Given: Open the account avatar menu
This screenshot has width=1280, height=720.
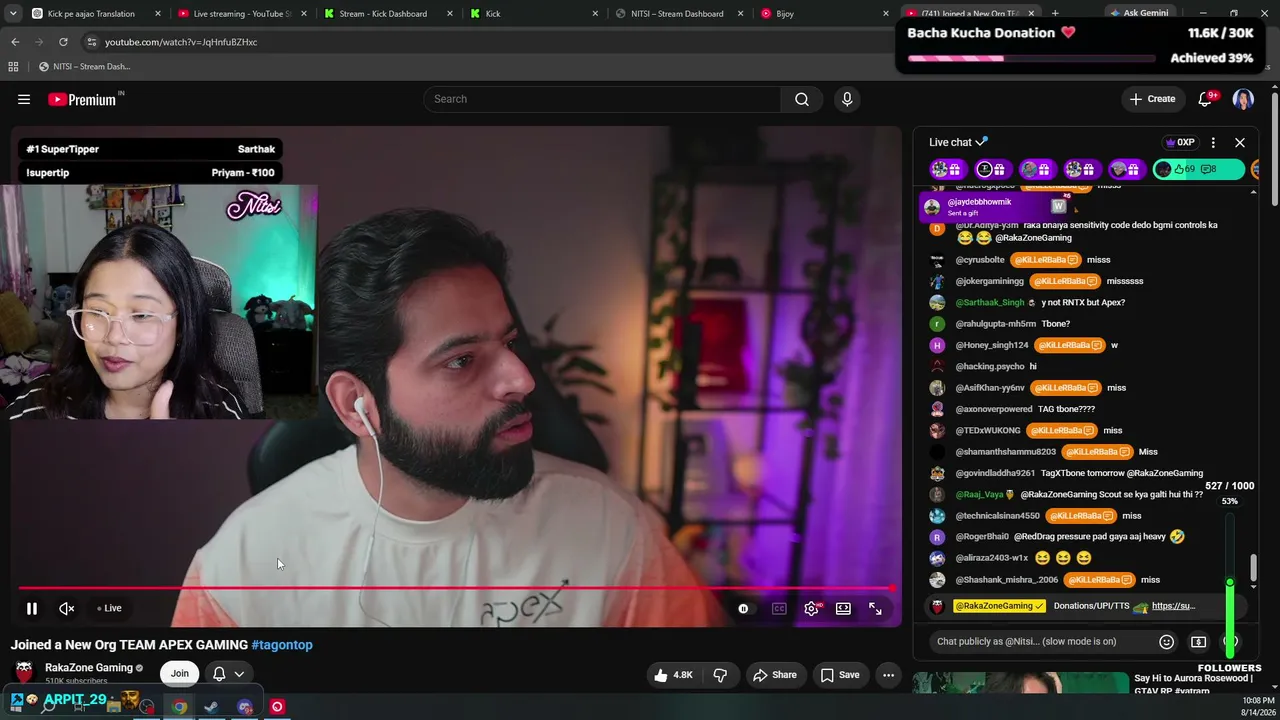Looking at the screenshot, I should click(1243, 99).
